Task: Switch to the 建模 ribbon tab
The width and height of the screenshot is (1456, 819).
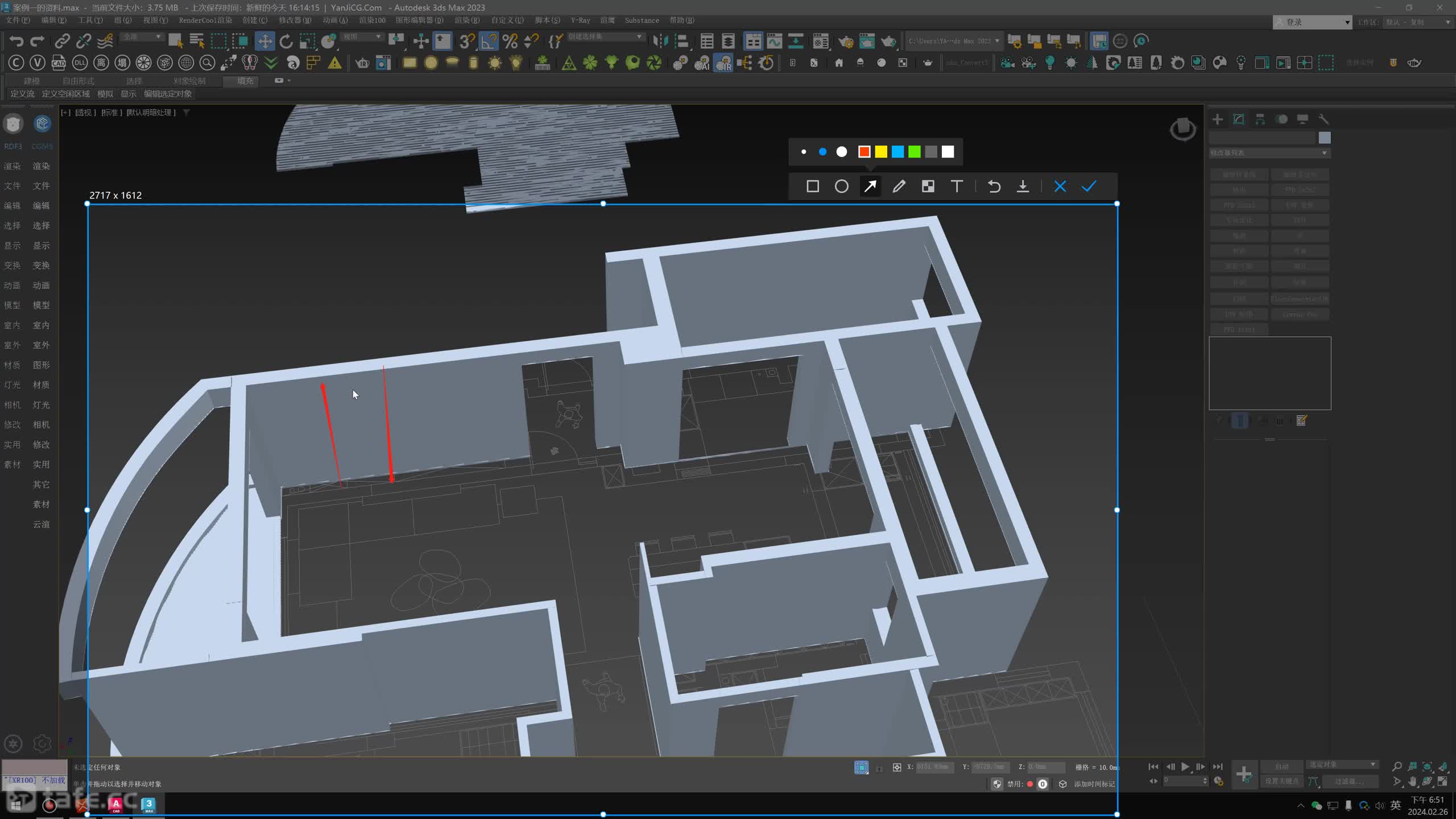Action: tap(32, 81)
